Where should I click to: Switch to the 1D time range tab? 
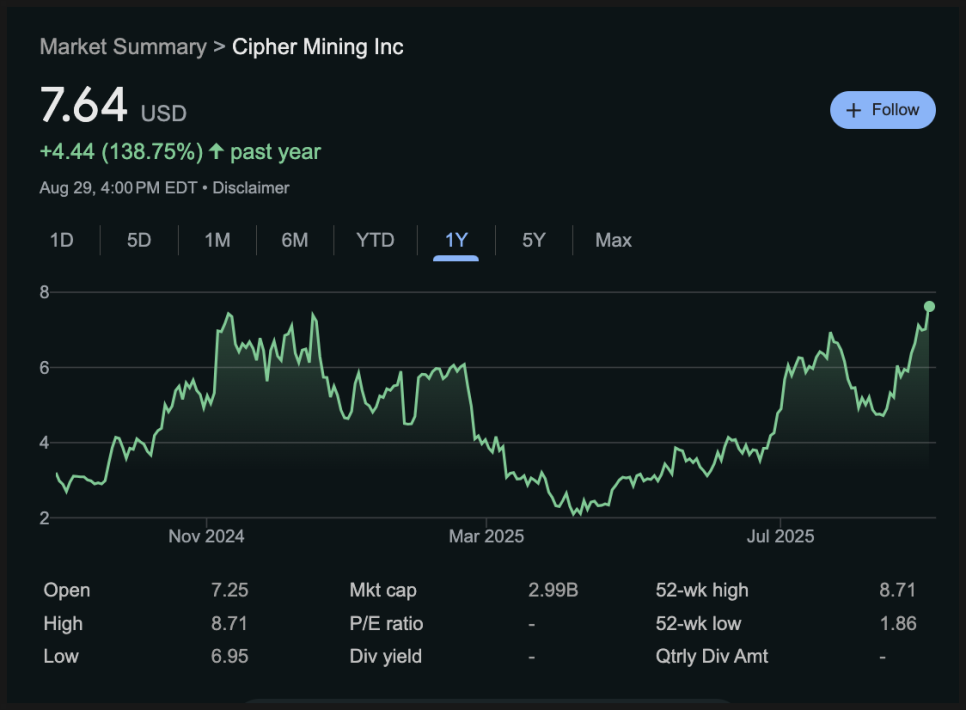coord(62,240)
